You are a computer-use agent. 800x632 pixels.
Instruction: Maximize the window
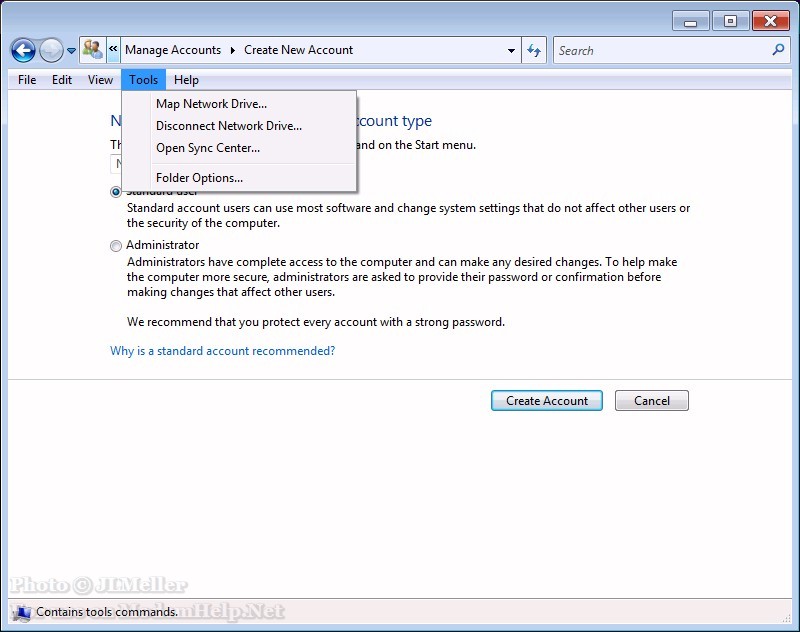click(730, 21)
